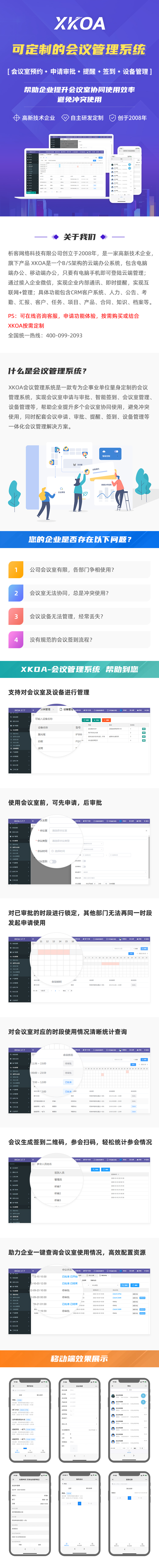This screenshot has width=159, height=1568.
Task: Click the diamond ornament left of 关于我们
Action: tap(56, 237)
